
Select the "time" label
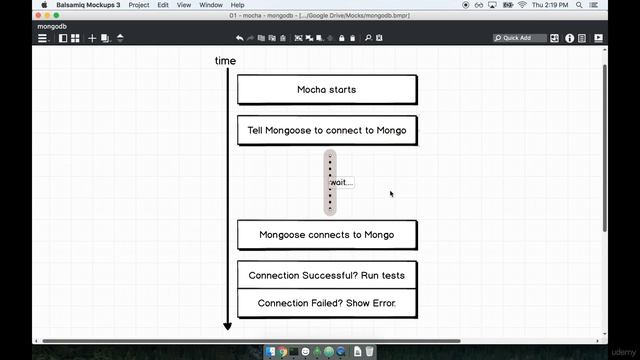click(225, 61)
